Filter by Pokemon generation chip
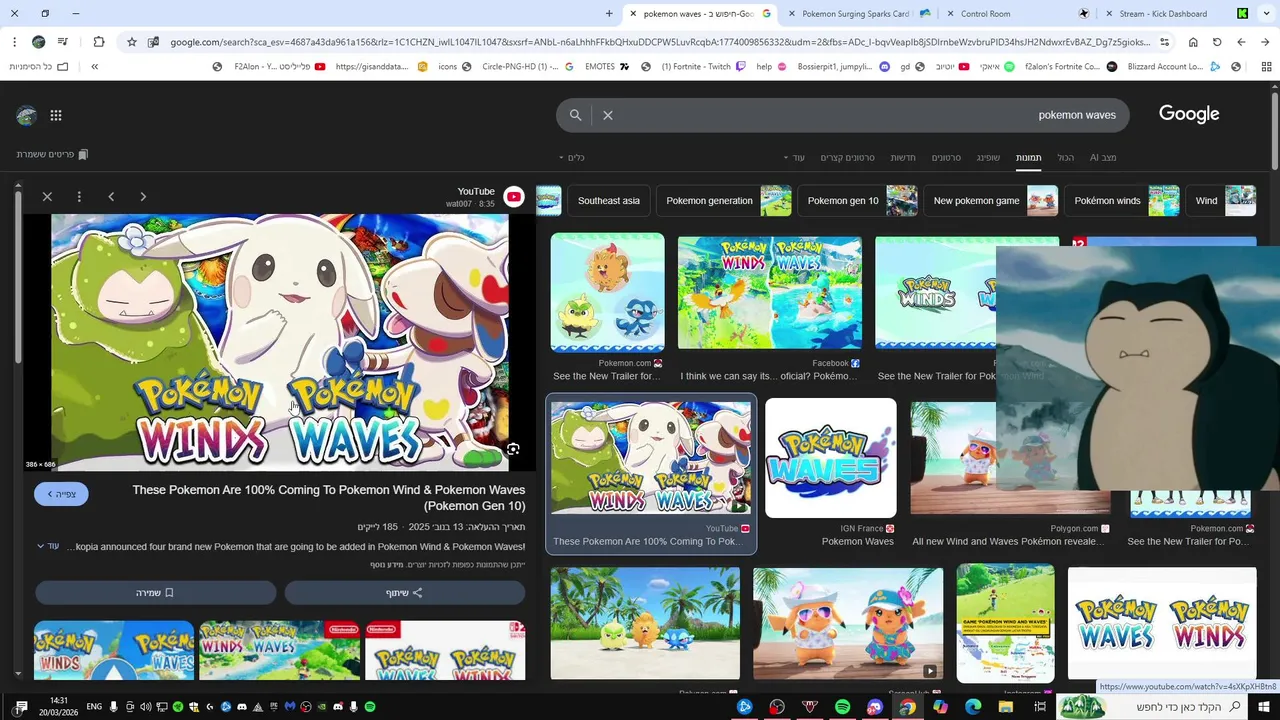The image size is (1280, 720). (724, 201)
